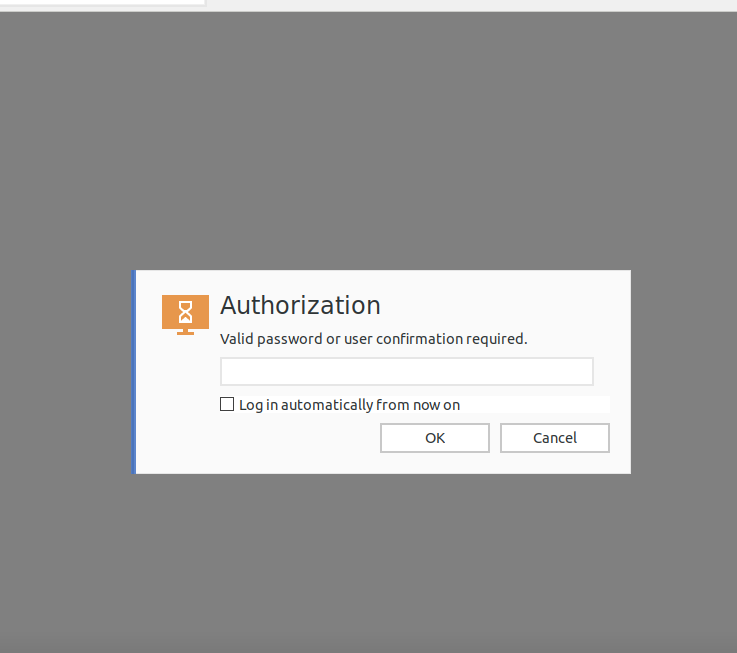Click the gray area left of the dialog

[x=65, y=371]
